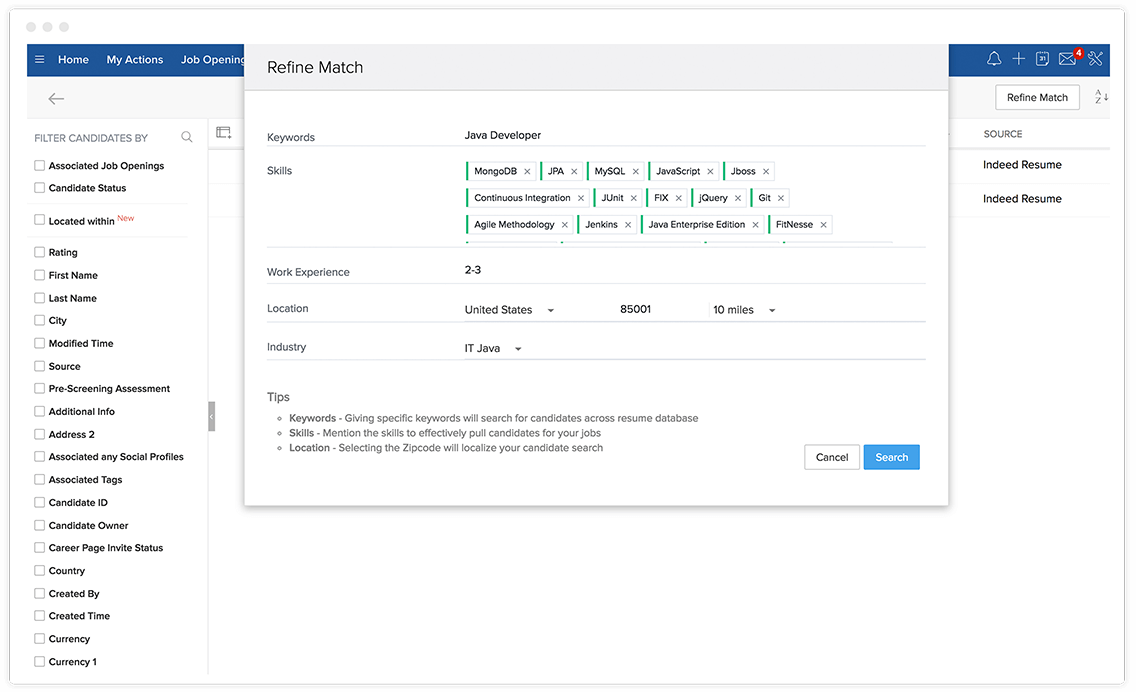1136x692 pixels.
Task: Go to the Home tab
Action: [x=73, y=60]
